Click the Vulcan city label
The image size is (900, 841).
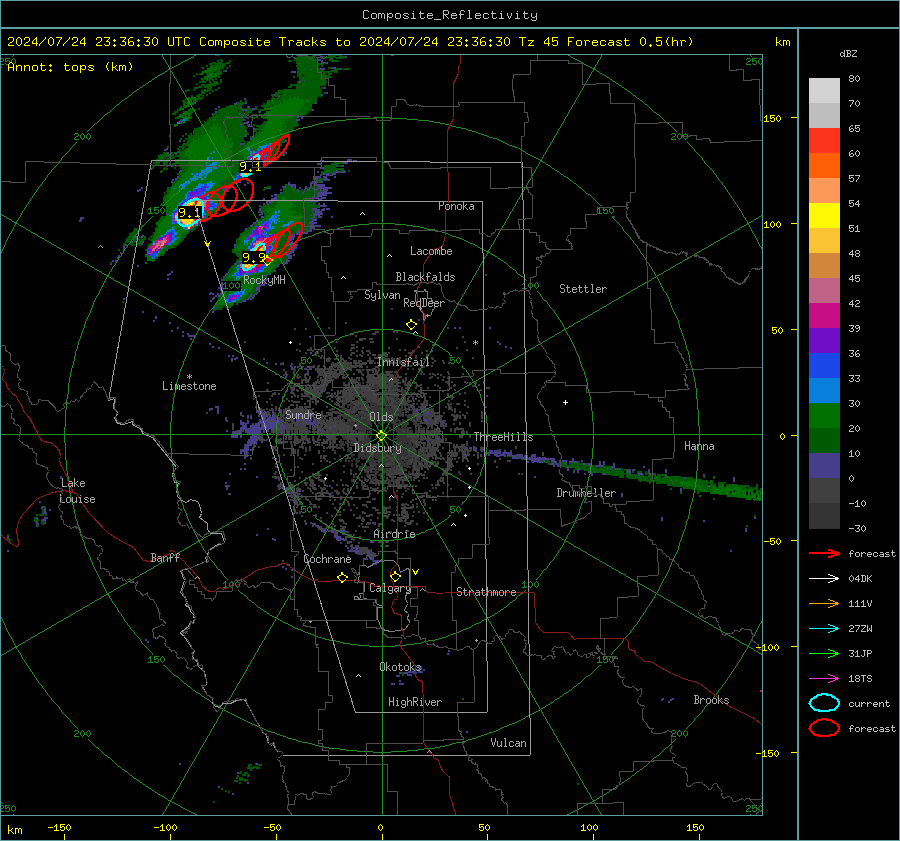tap(509, 743)
